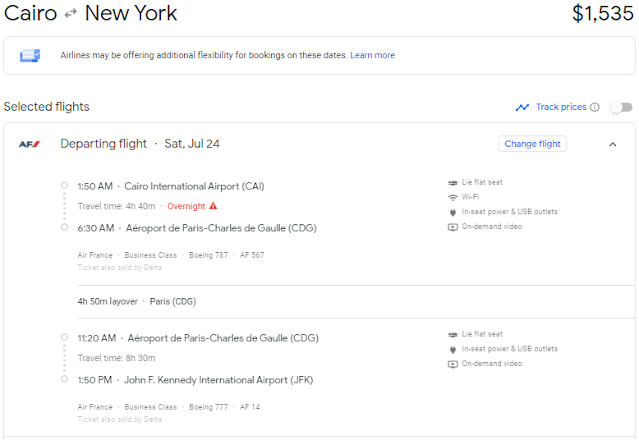Click the Change flight button

coord(532,144)
